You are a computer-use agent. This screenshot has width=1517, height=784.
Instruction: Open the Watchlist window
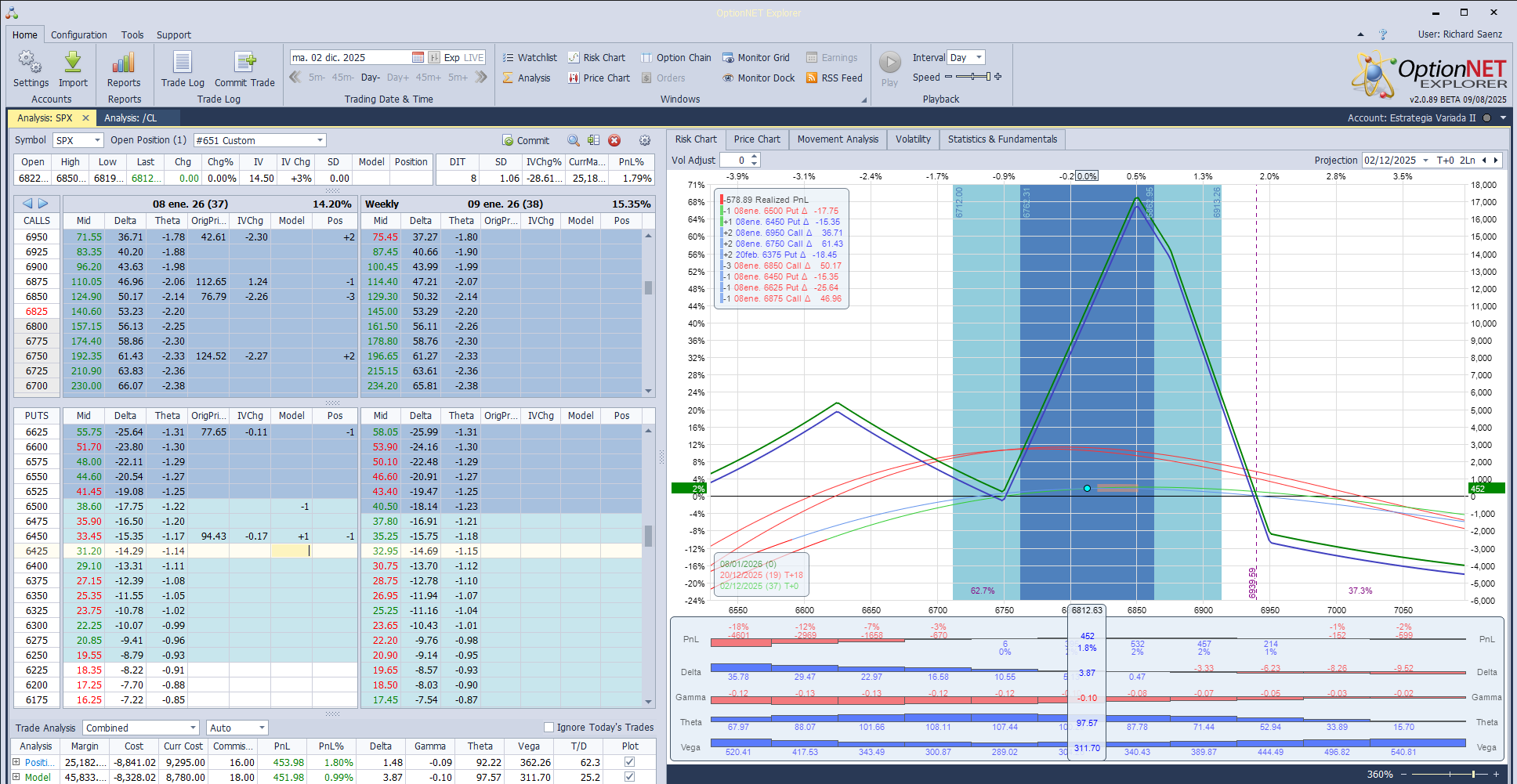(530, 57)
